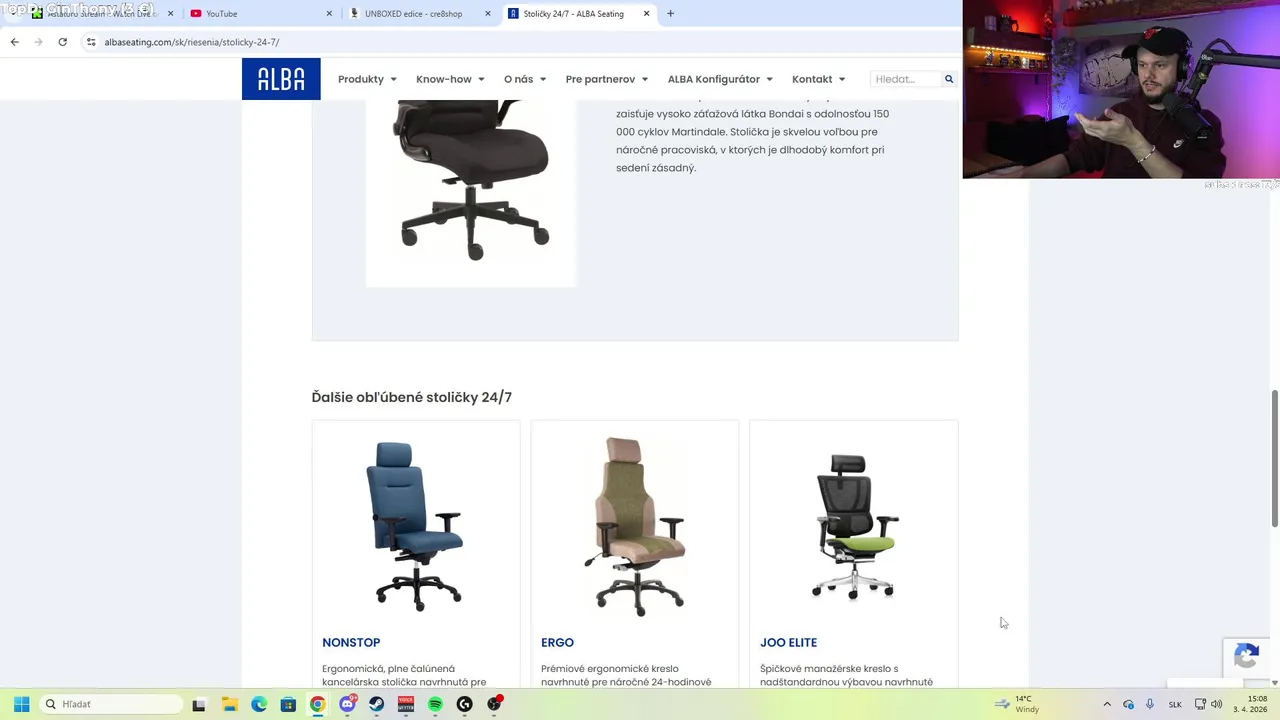Click the blue NONSTOP chair image
Screen dimensions: 1280x720
(416, 526)
